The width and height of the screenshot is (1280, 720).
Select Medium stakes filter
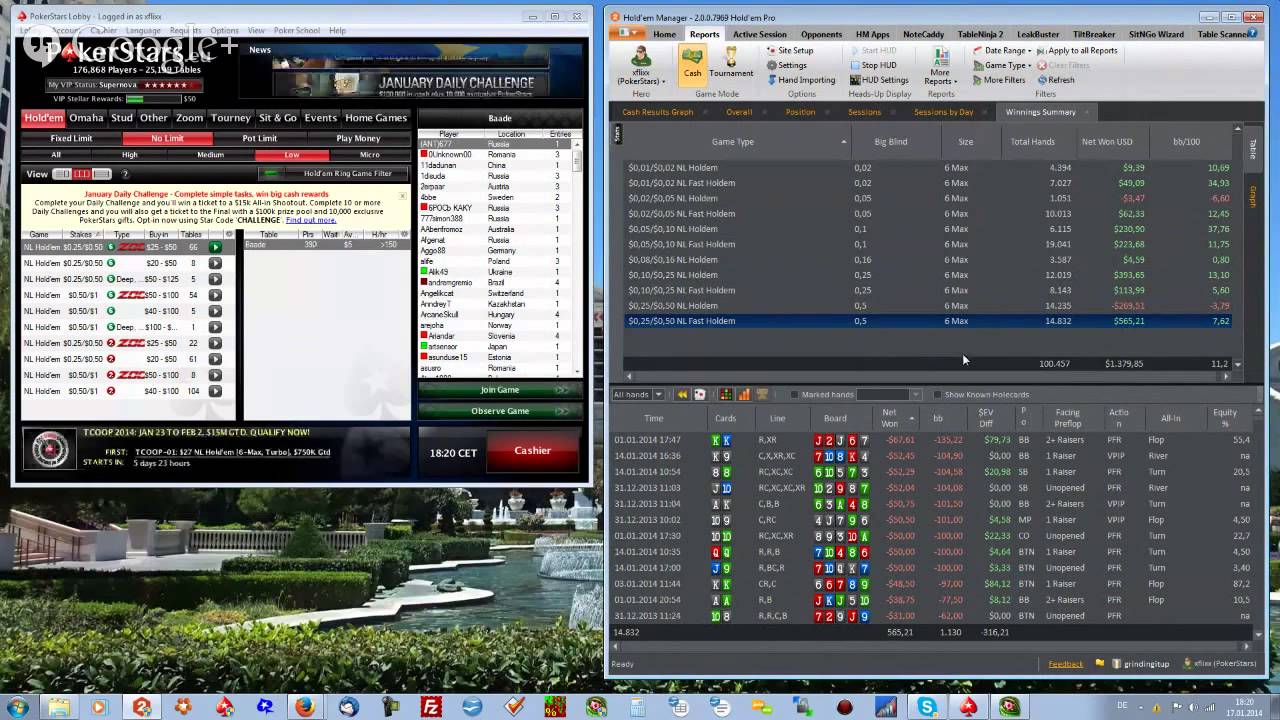tap(211, 155)
